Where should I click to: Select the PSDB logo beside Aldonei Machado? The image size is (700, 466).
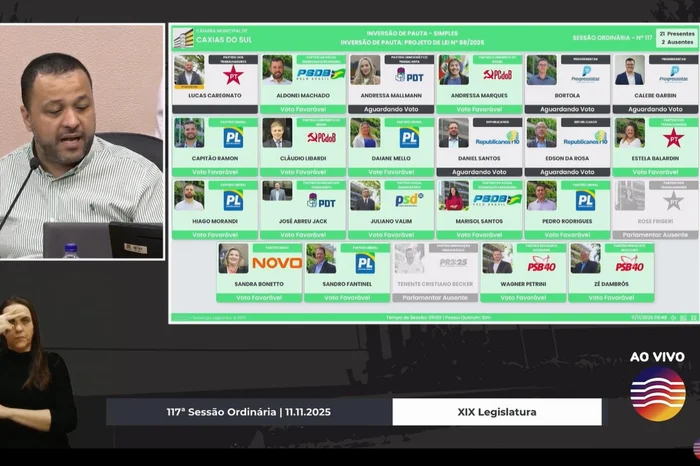[320, 75]
